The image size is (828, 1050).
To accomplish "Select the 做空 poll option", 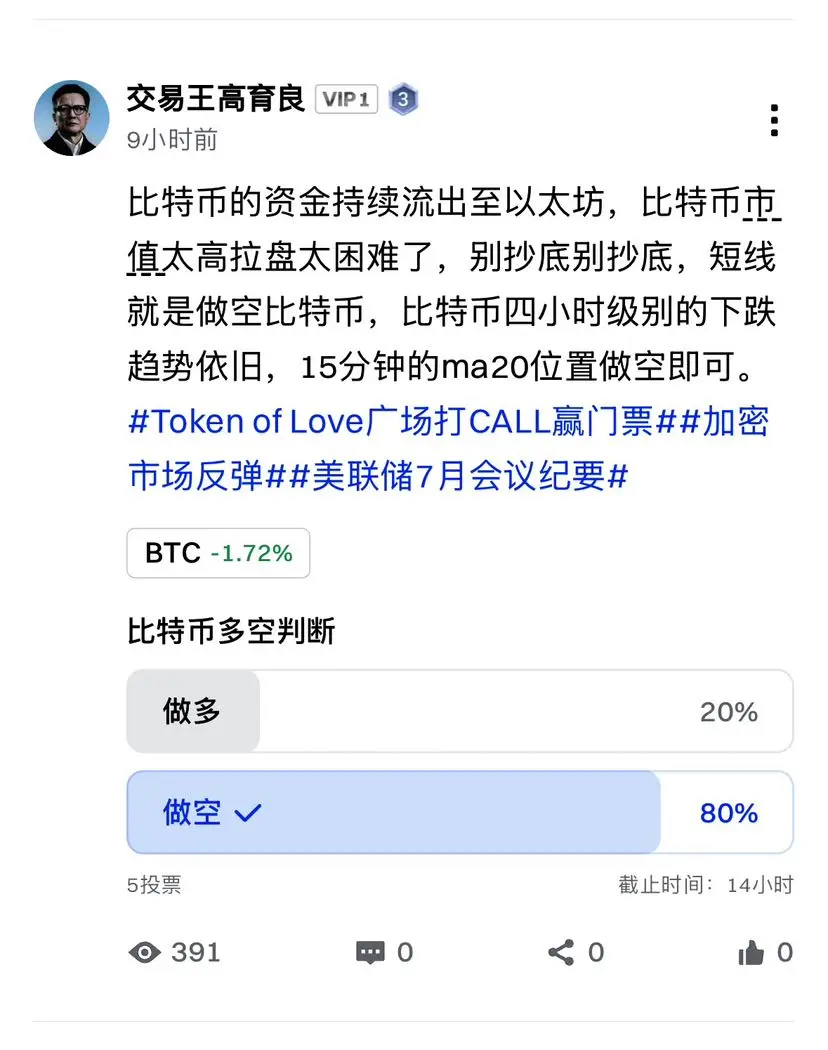I will coord(460,812).
